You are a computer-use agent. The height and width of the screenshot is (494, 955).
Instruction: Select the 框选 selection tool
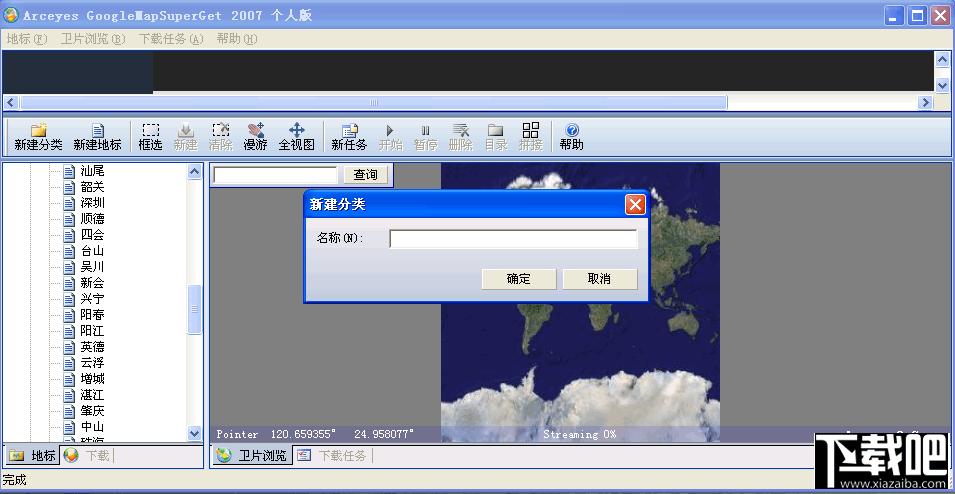(x=150, y=137)
